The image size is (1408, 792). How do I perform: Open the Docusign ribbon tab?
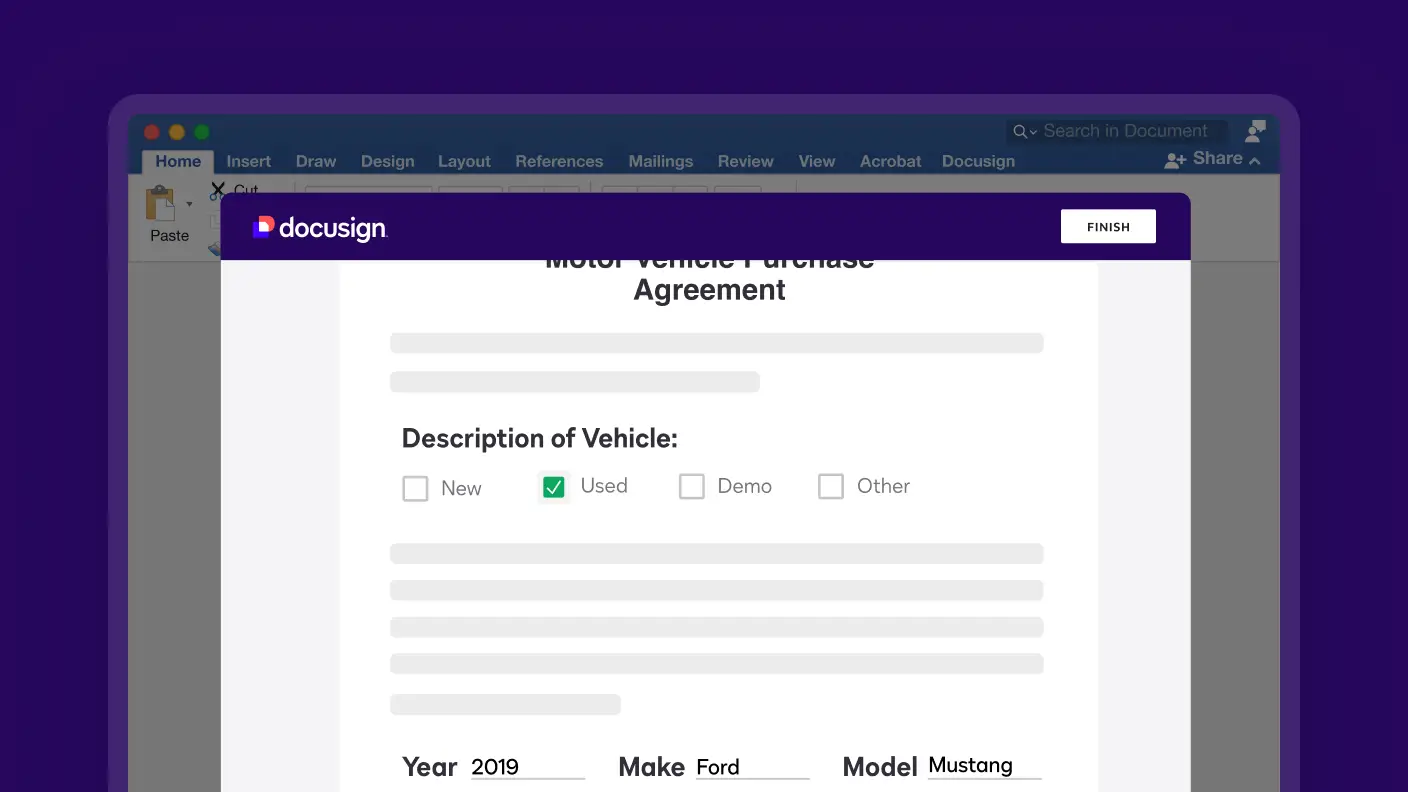[x=978, y=161]
